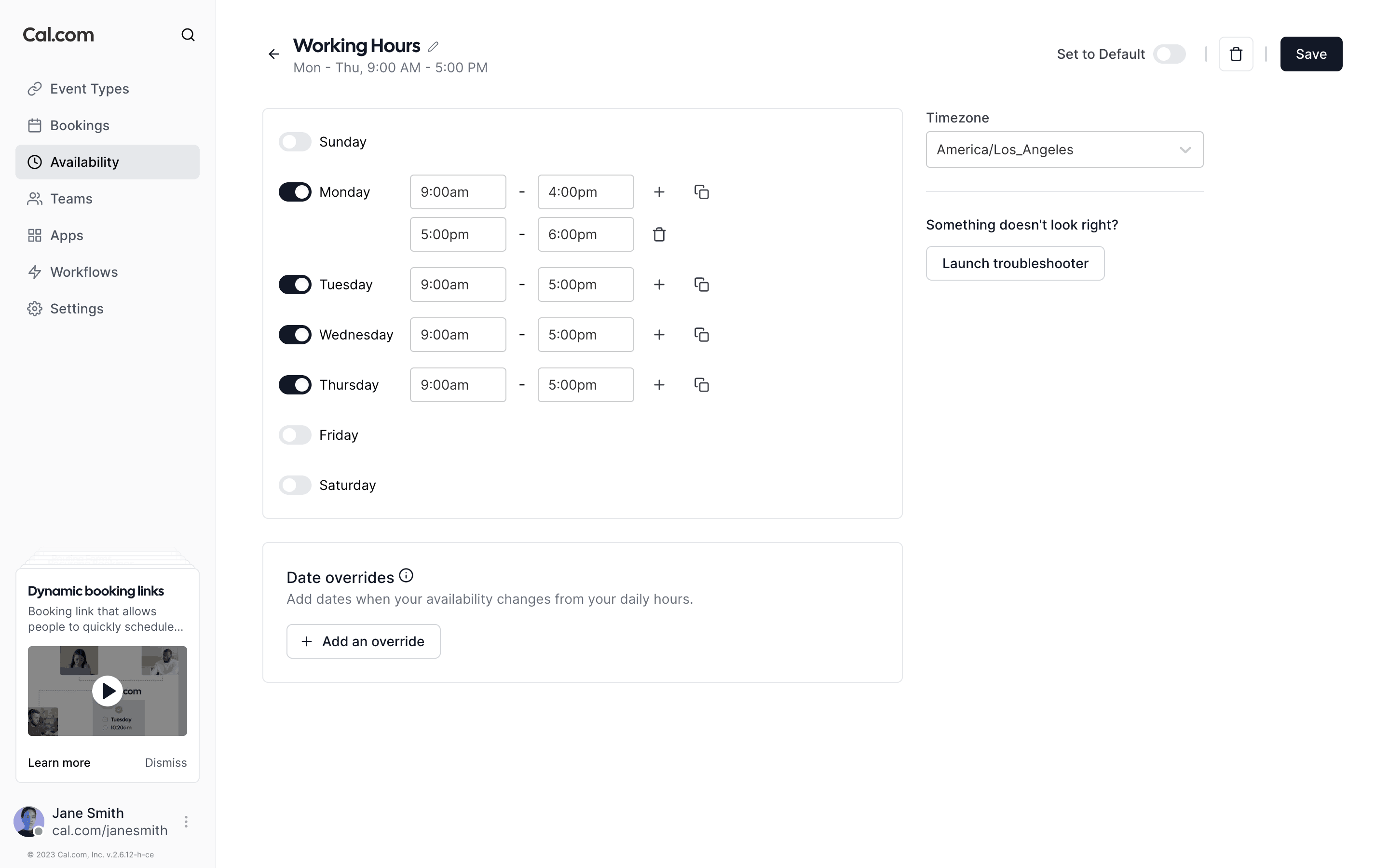Open Thursday's 9:00am start time dropdown
This screenshot has width=1389, height=868.
(457, 385)
